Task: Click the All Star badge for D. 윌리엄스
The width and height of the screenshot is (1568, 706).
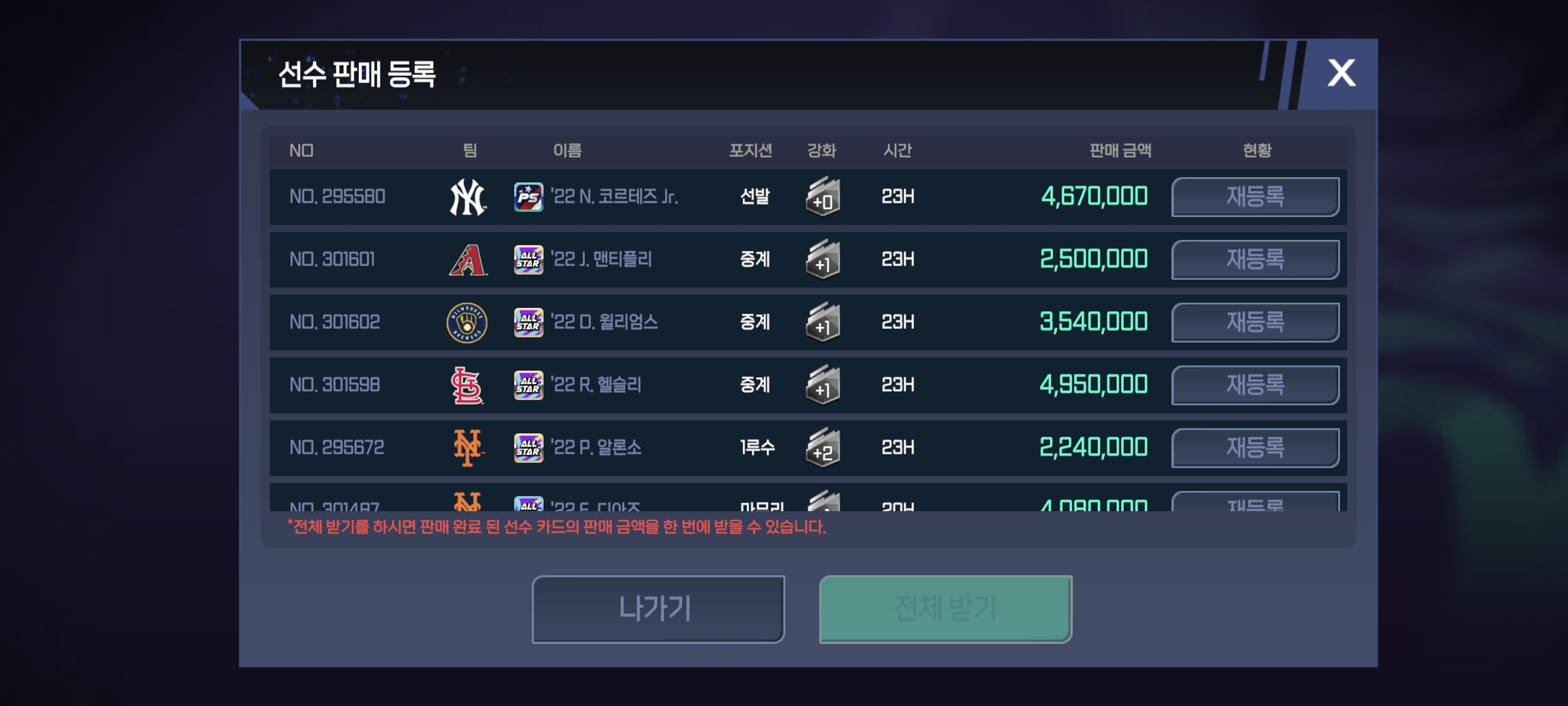Action: [x=529, y=322]
